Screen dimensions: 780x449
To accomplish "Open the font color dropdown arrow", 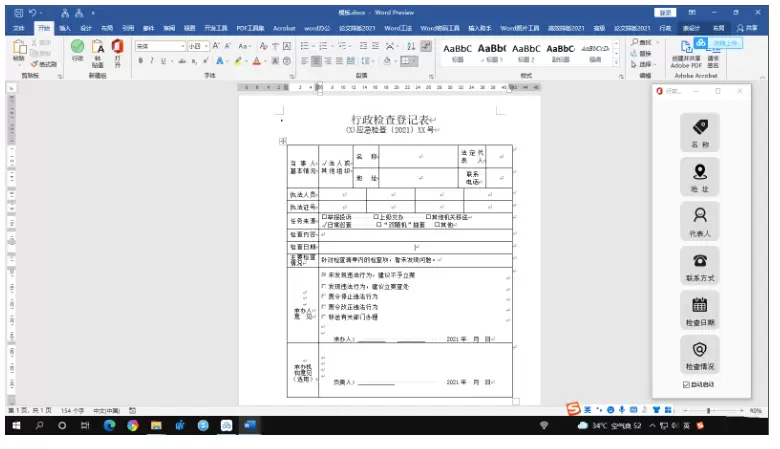I will pos(265,61).
